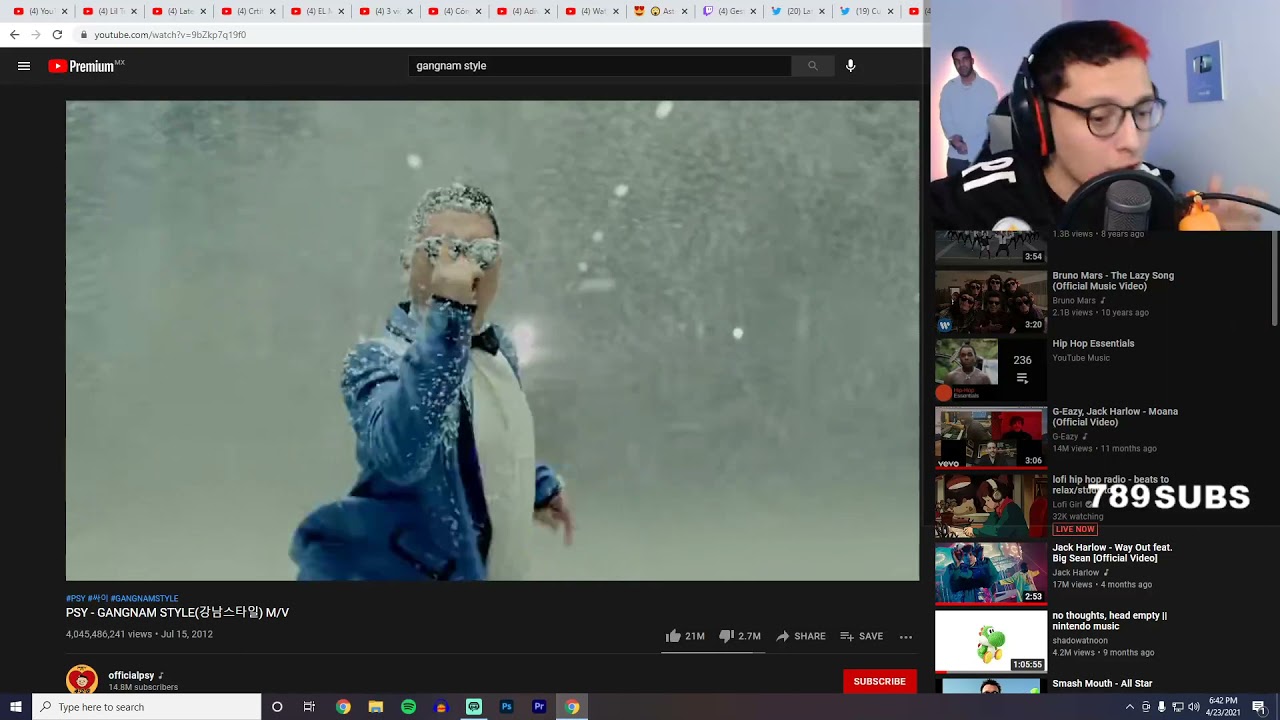Click the search magnifier button
The height and width of the screenshot is (720, 1280).
(812, 66)
